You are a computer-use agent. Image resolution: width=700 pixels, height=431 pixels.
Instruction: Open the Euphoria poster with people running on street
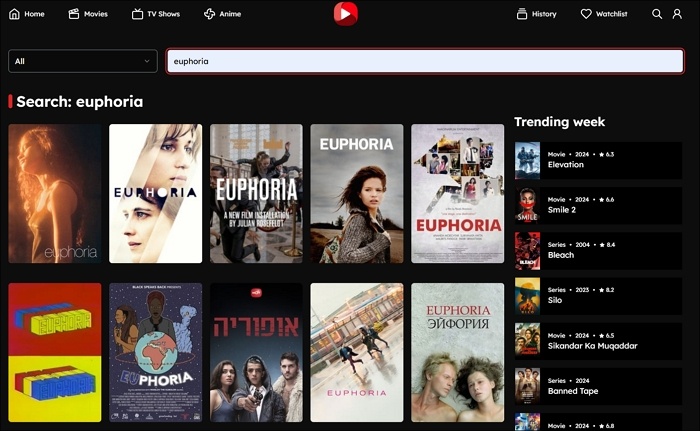(357, 352)
